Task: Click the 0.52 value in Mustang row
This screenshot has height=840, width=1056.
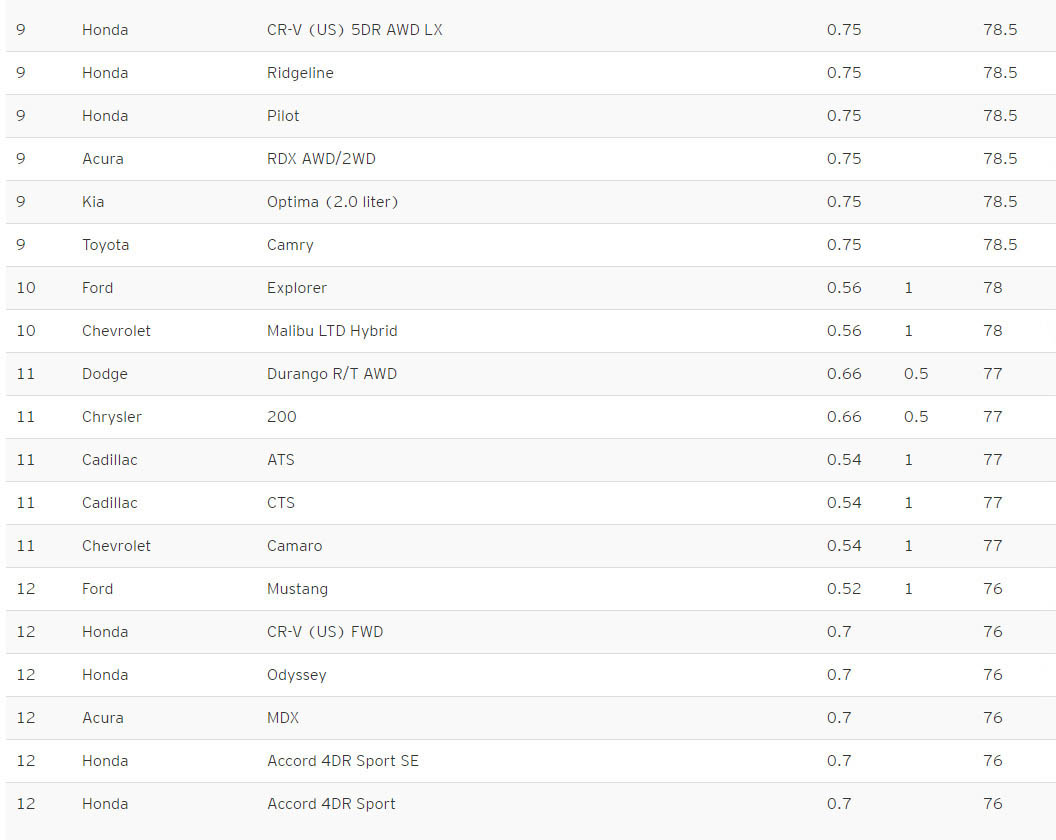Action: pyautogui.click(x=844, y=589)
